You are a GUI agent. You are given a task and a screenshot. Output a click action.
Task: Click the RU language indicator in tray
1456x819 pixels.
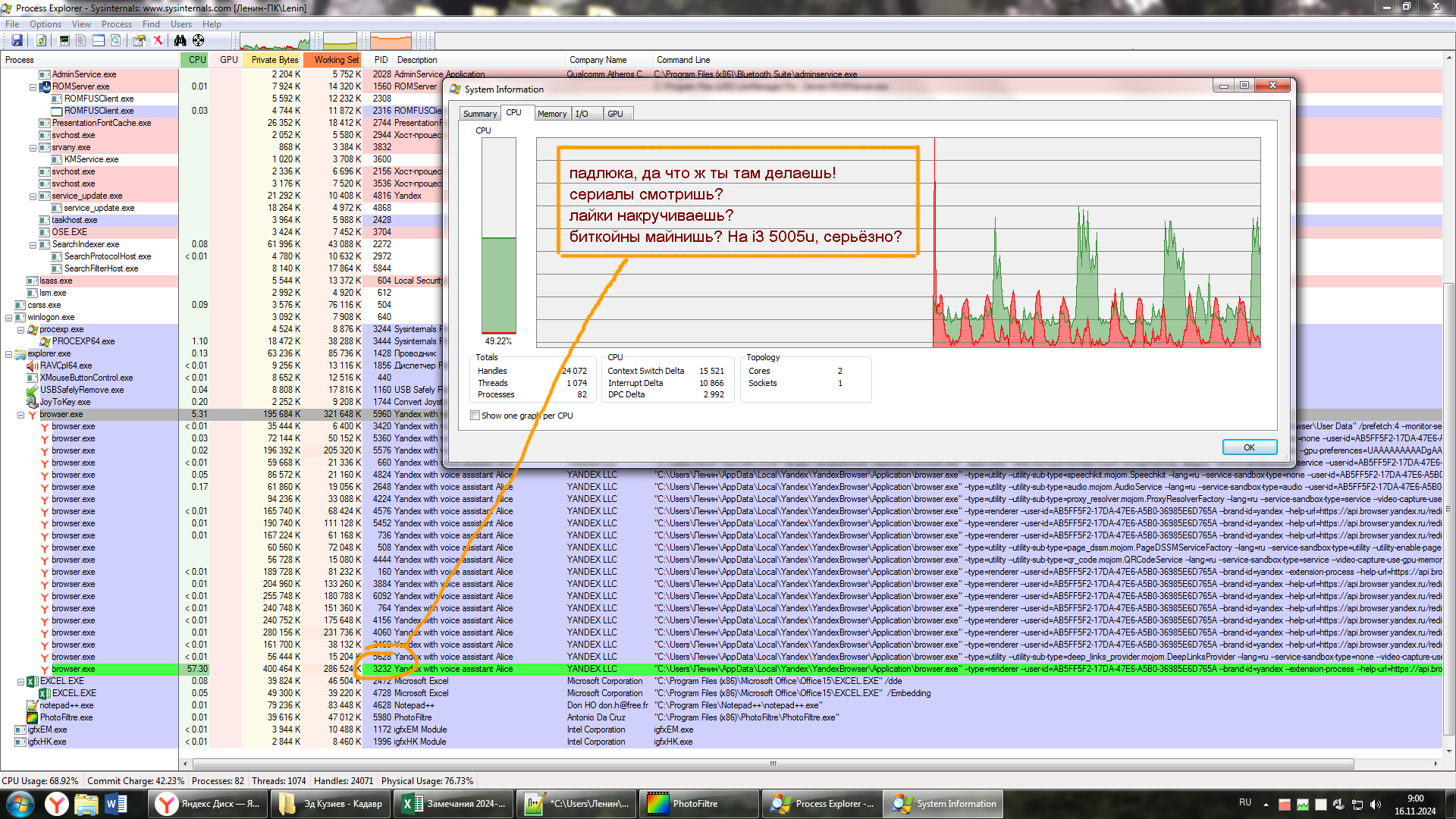[x=1245, y=802]
